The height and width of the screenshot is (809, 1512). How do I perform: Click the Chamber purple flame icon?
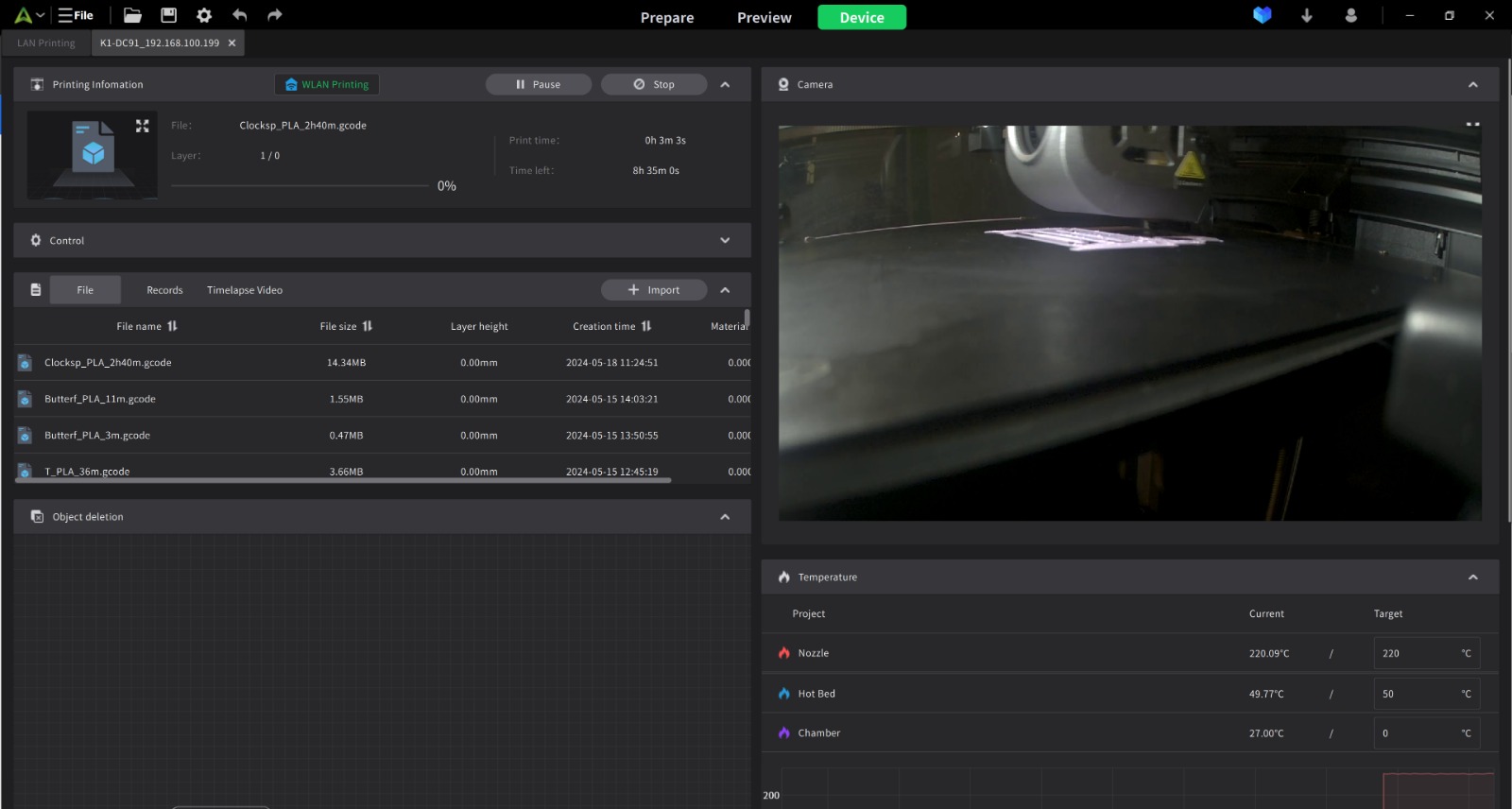point(784,733)
